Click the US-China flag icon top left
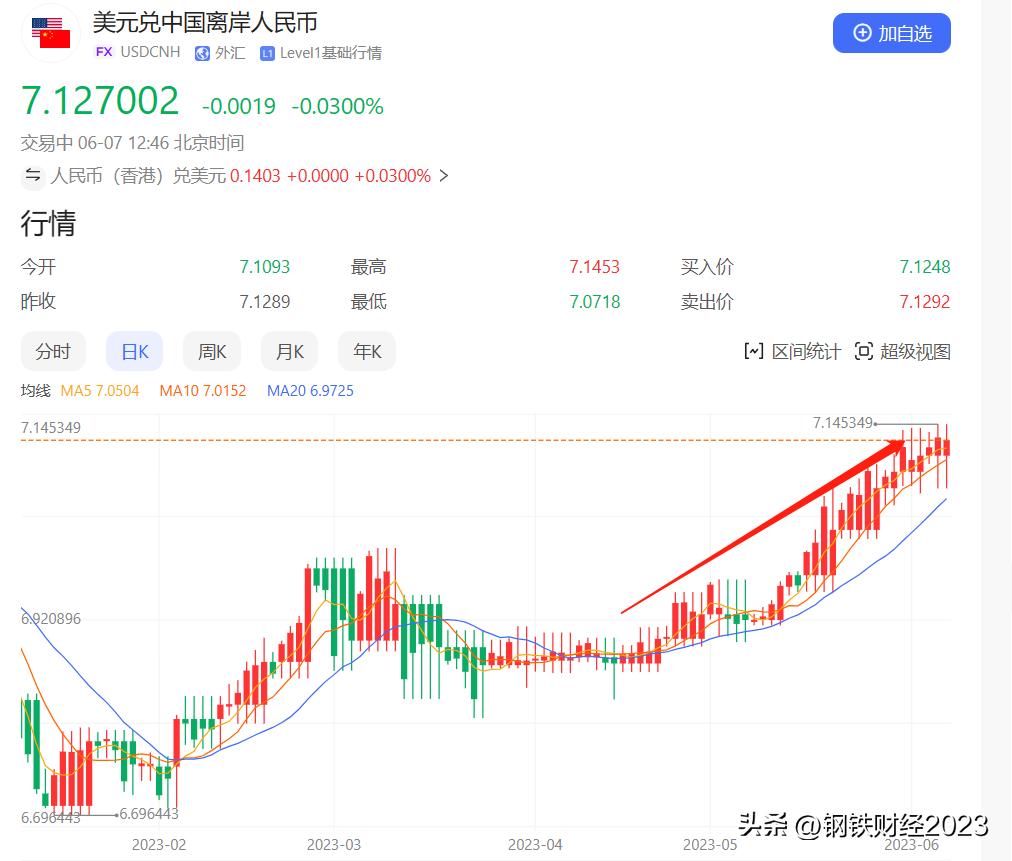 (49, 32)
